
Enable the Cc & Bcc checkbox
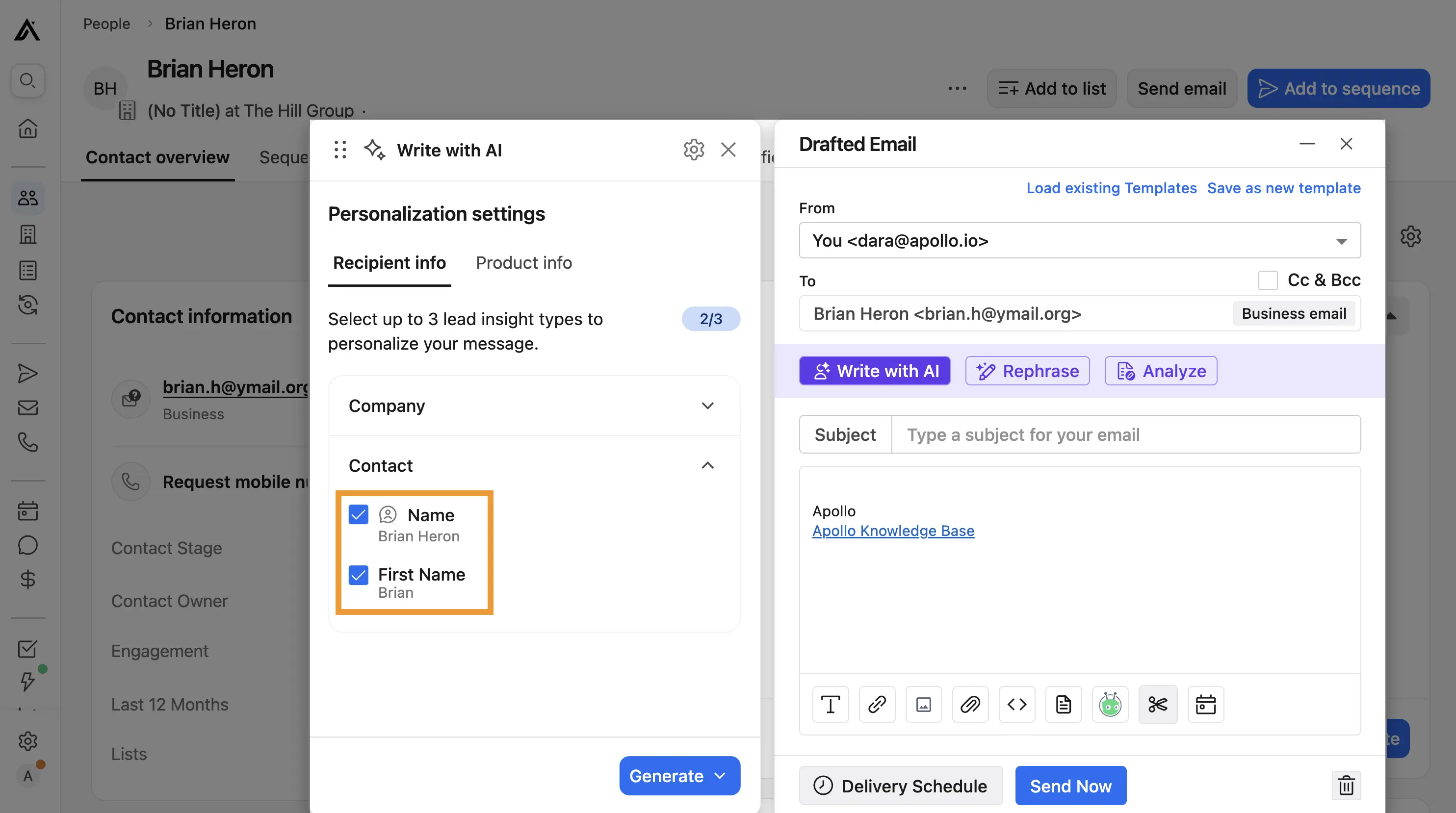coord(1268,280)
